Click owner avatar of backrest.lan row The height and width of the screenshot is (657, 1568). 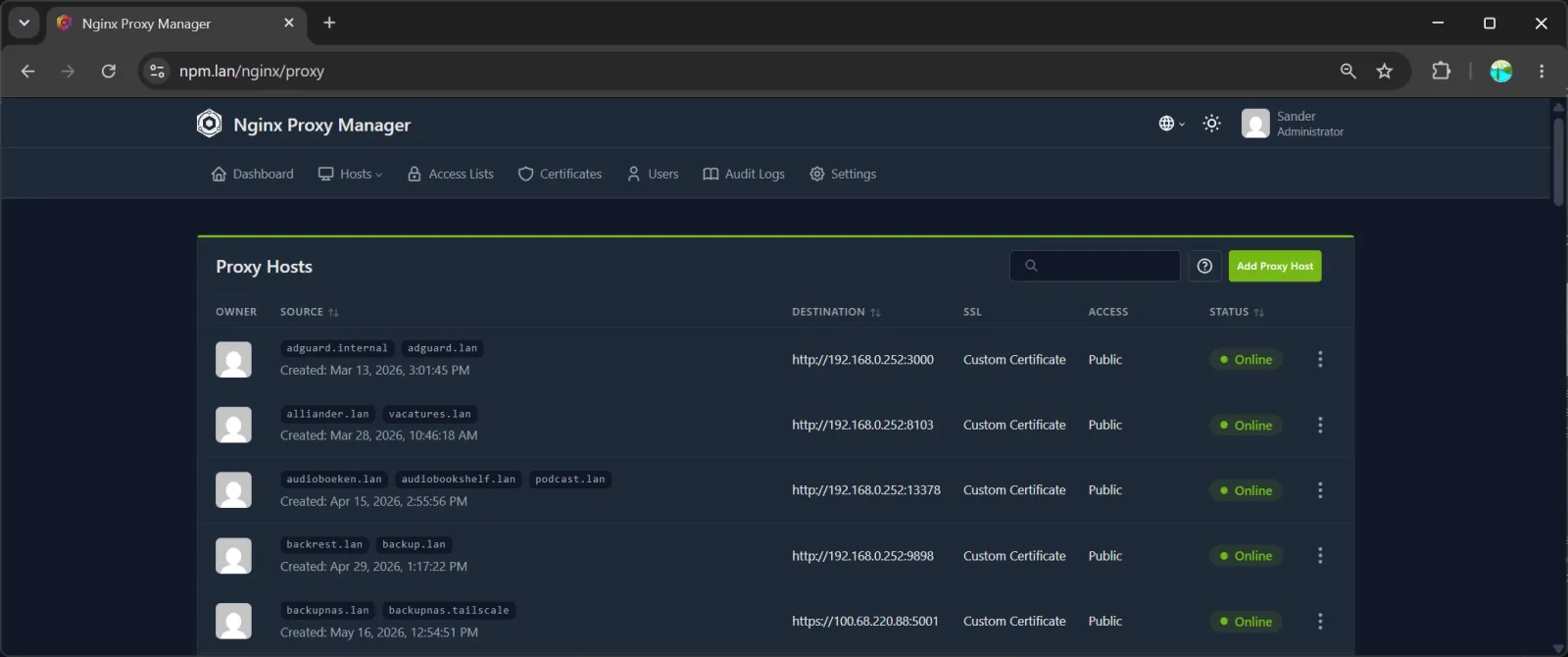tap(233, 555)
